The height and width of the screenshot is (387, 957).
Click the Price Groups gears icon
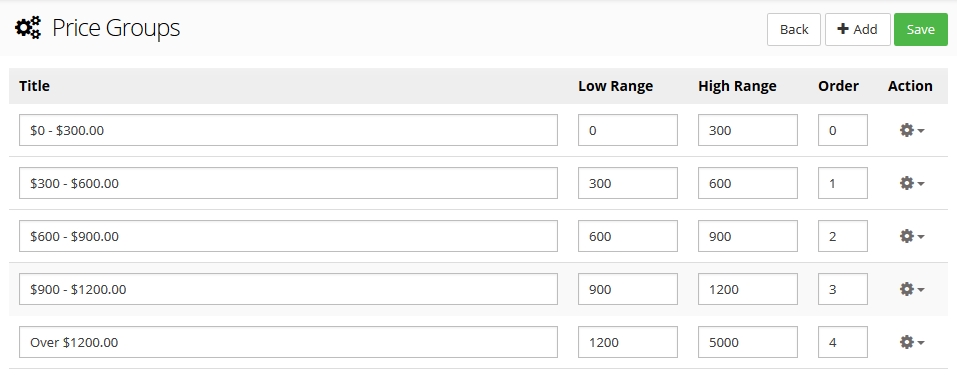[28, 28]
